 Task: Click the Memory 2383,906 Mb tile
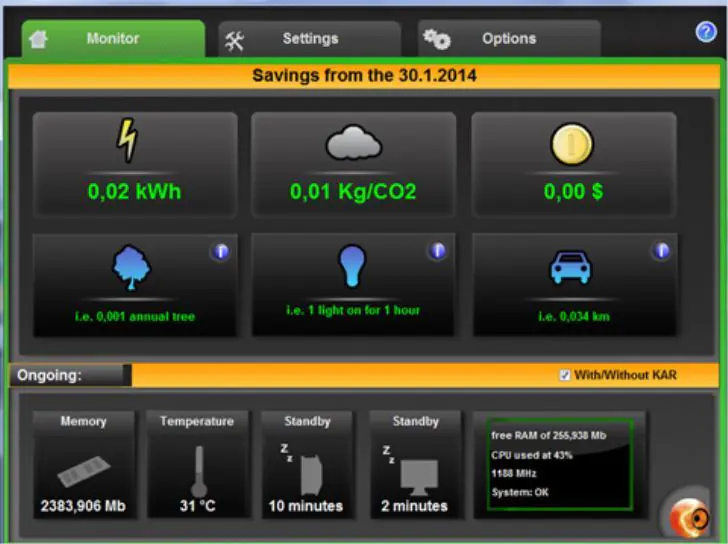[83, 465]
